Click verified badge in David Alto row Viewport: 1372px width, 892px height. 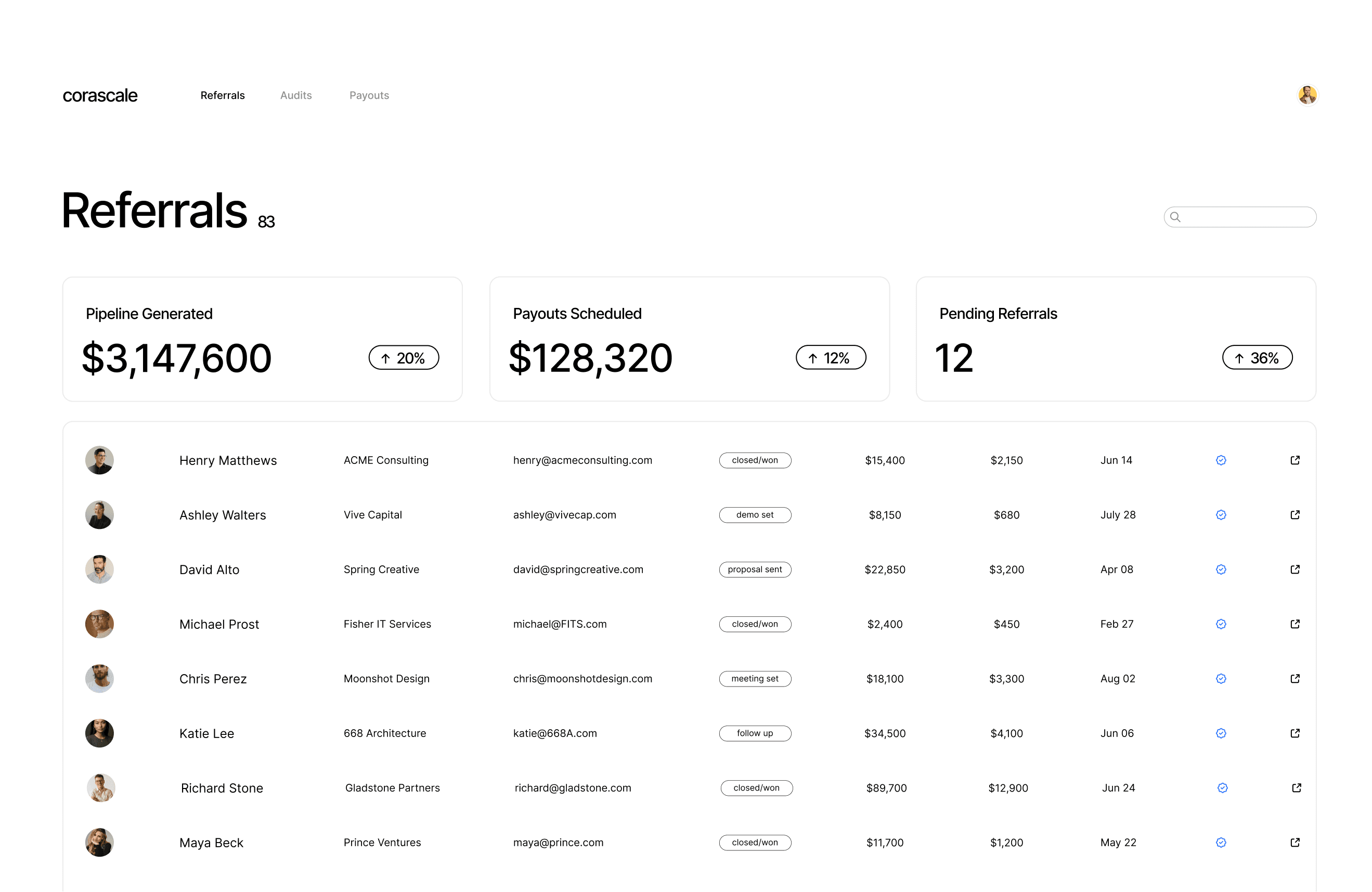point(1221,570)
